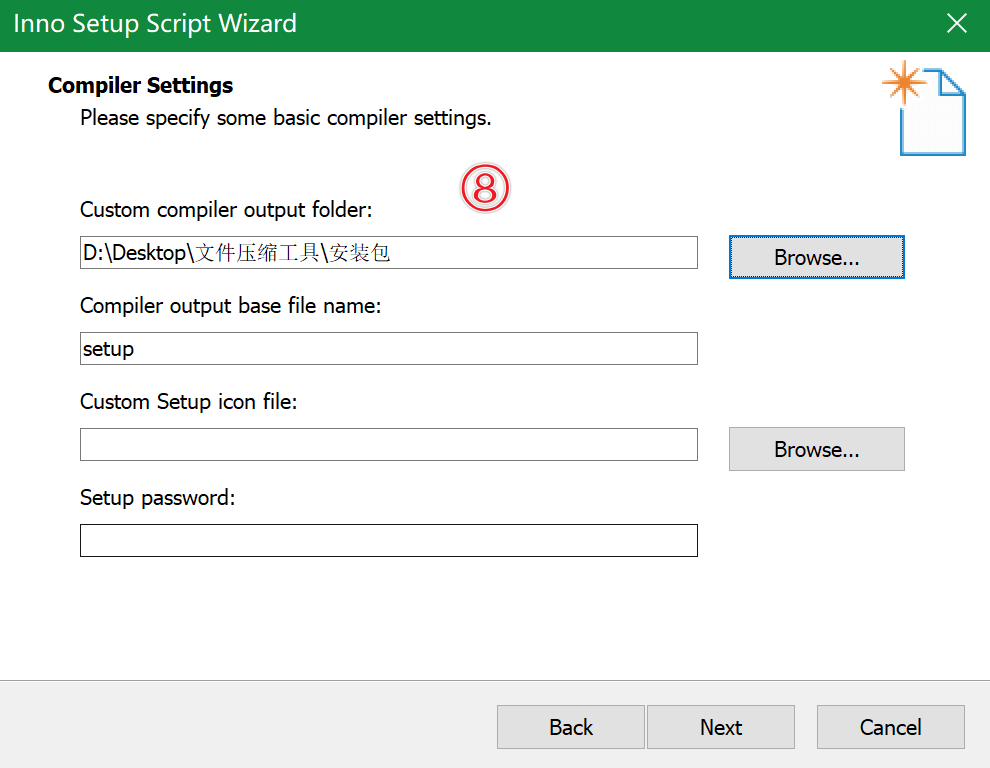Browse for a custom Setup icon file
The image size is (990, 768).
pos(816,449)
